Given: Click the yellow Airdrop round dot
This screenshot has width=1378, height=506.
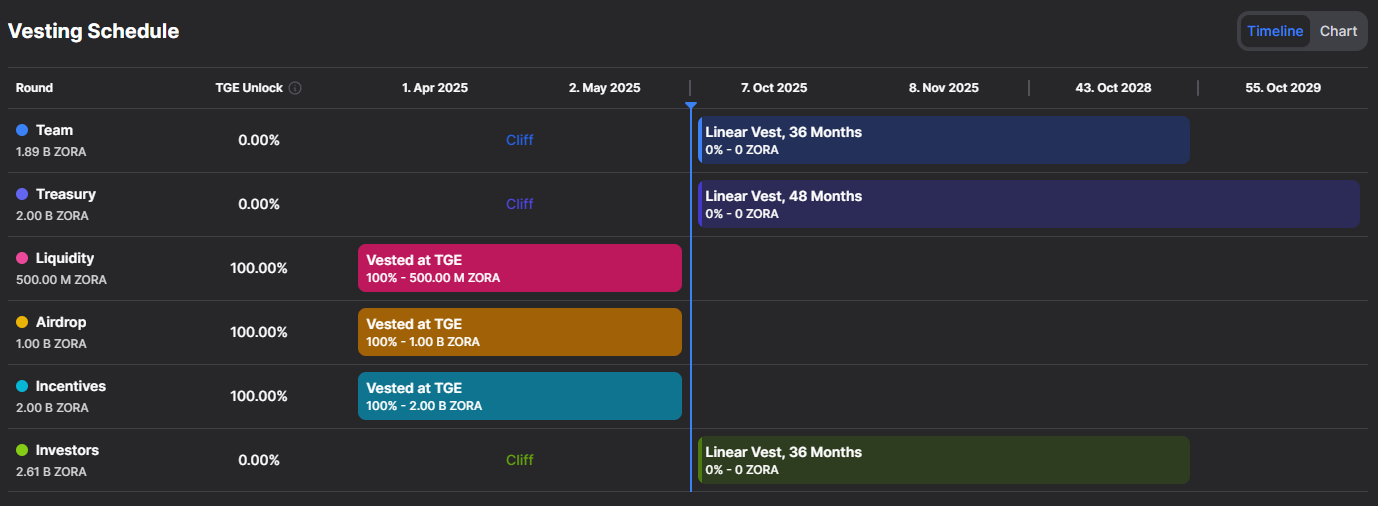Looking at the screenshot, I should tap(22, 323).
